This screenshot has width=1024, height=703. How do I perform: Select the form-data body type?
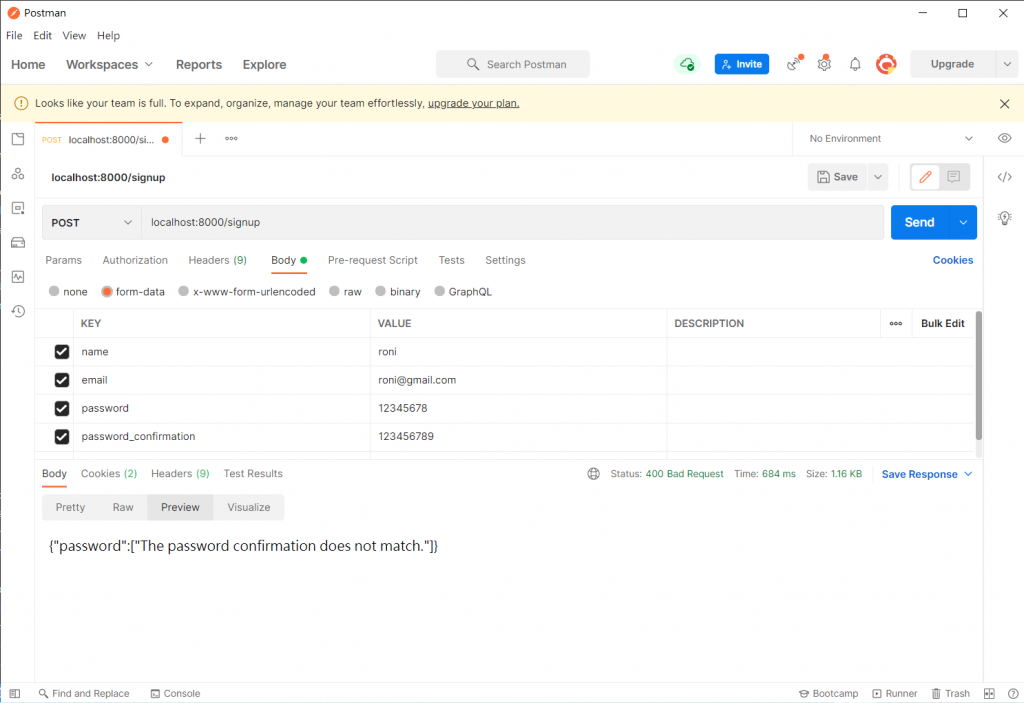click(x=107, y=291)
